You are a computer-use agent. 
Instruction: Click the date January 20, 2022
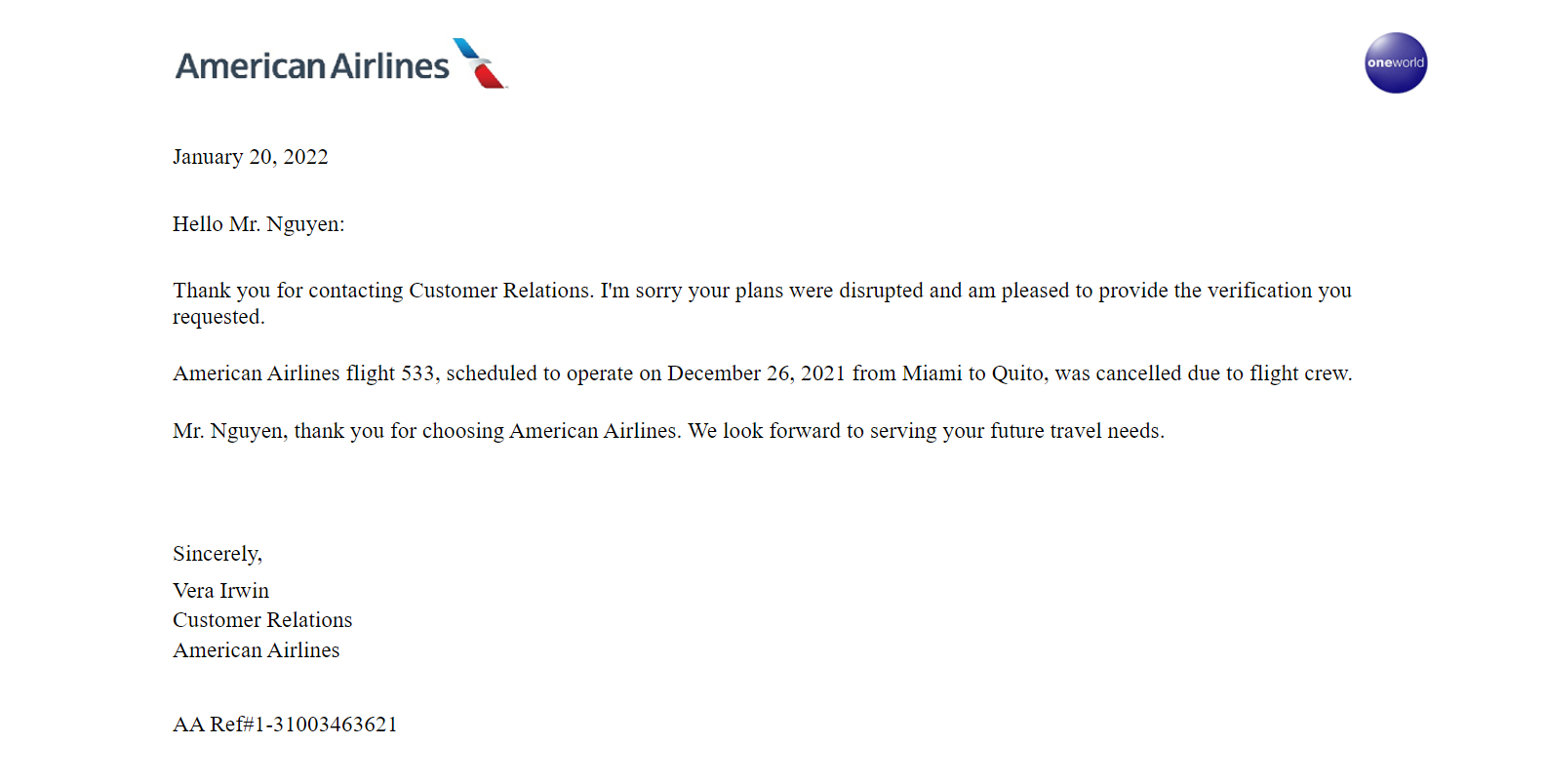(x=251, y=157)
